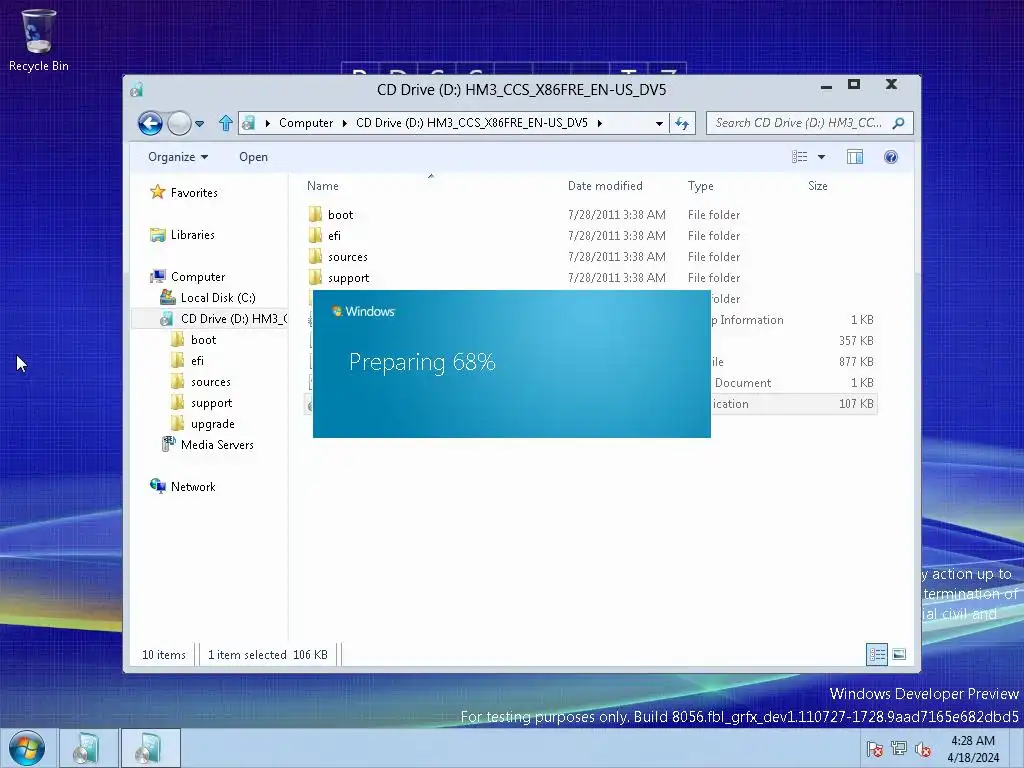Click the explorer window title bar icon
The height and width of the screenshot is (768, 1024).
point(136,89)
